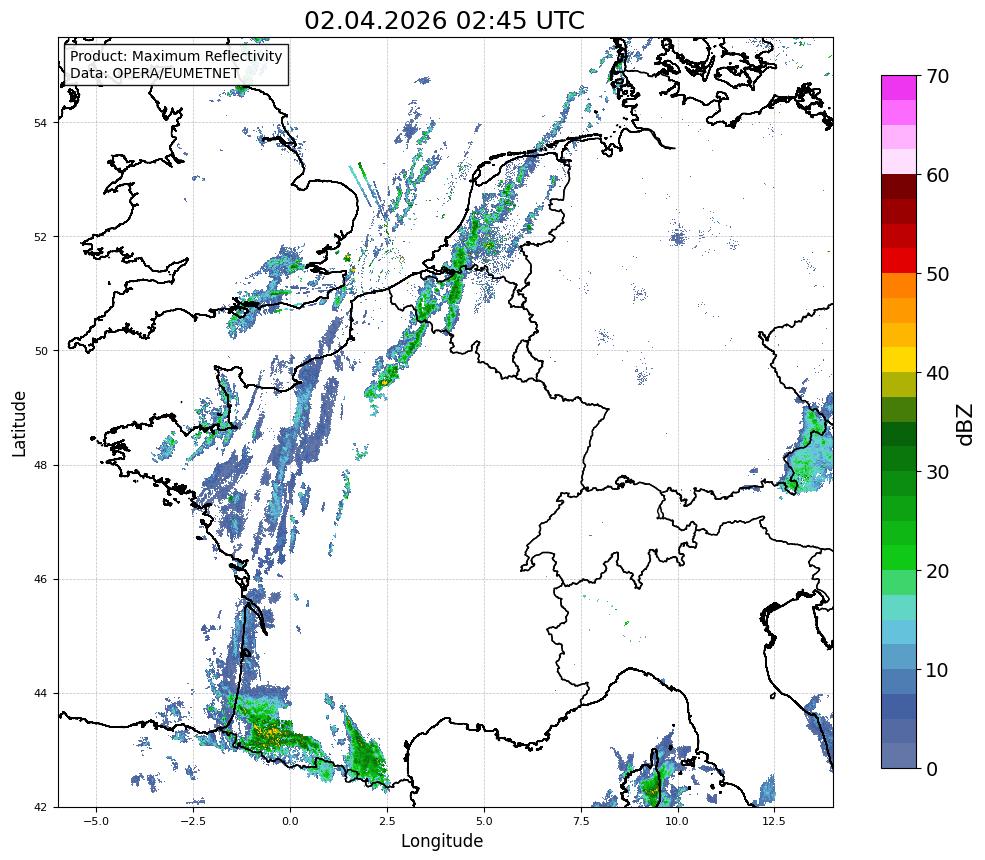Click the longitude tick label "7.5"

581,821
